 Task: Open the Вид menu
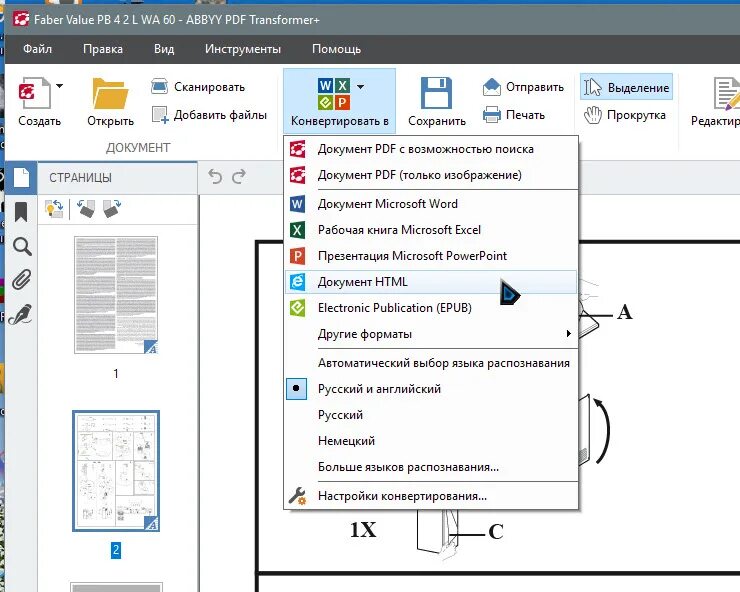coord(164,49)
